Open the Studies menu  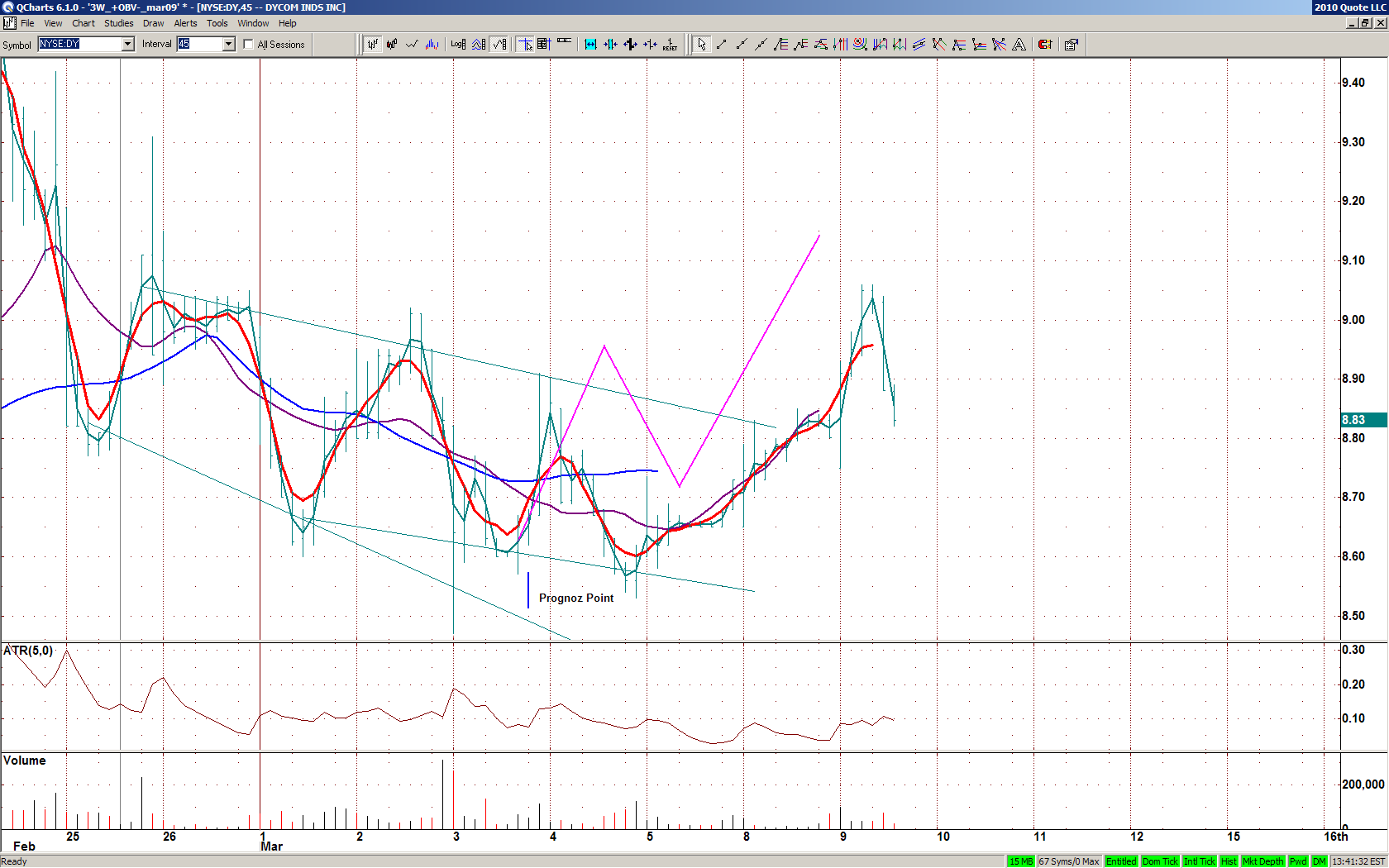click(118, 23)
